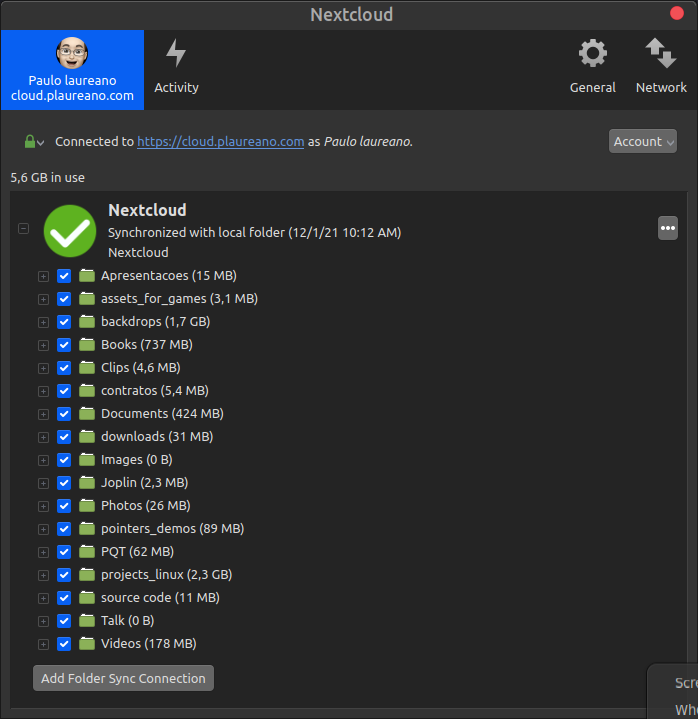
Task: Click the Joplin folder icon
Action: (x=87, y=482)
